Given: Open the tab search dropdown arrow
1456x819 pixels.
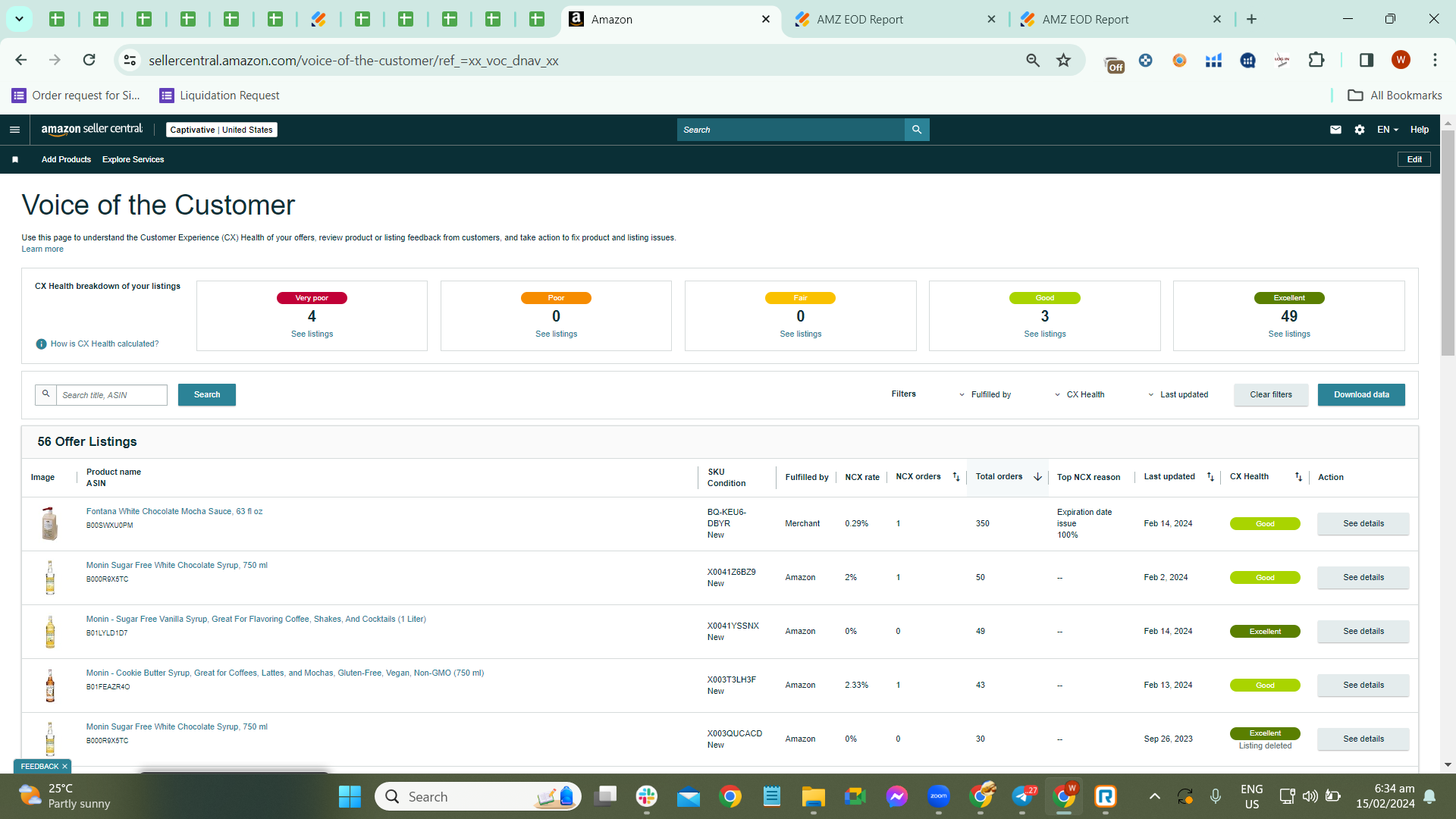Looking at the screenshot, I should point(19,19).
